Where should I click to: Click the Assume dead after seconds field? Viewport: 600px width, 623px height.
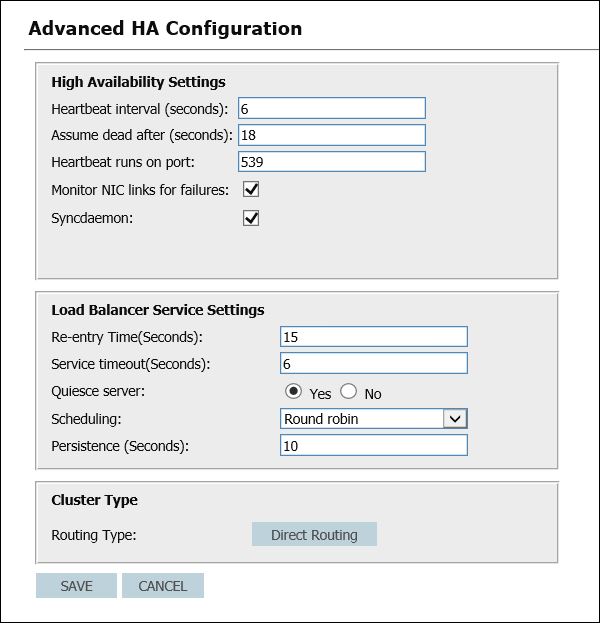[x=332, y=135]
